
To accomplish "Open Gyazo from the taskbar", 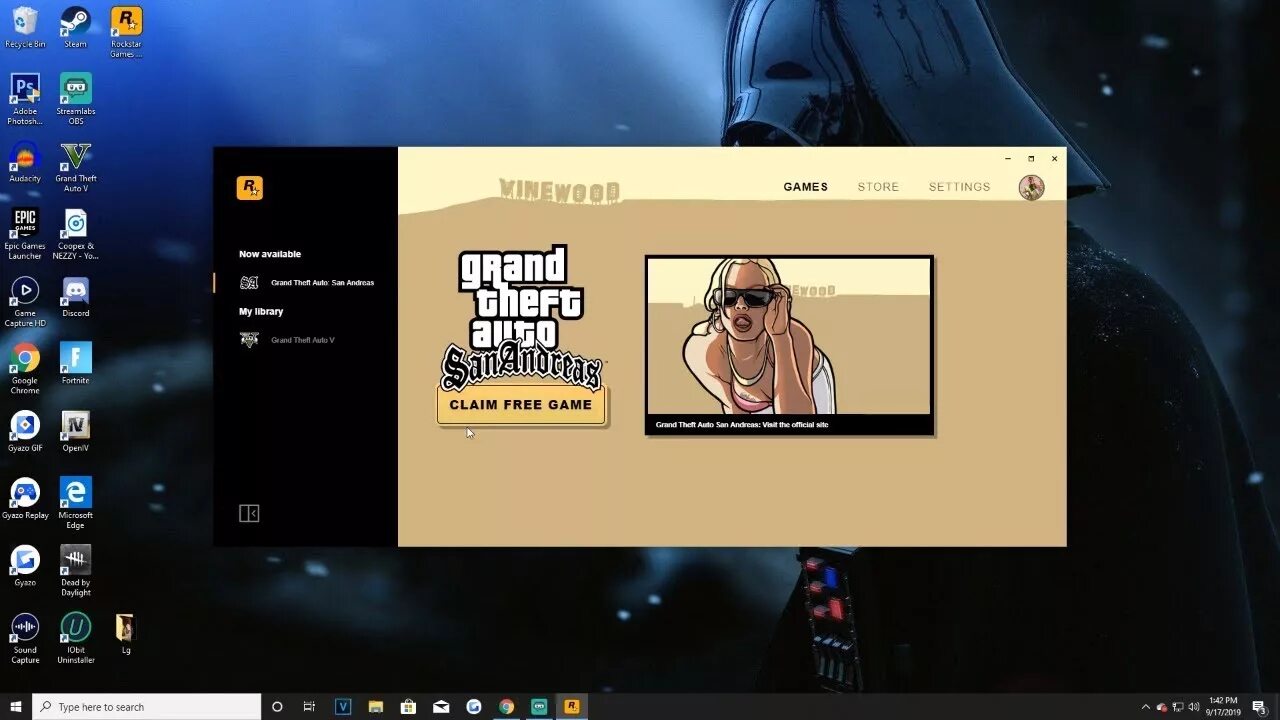I will click(474, 707).
